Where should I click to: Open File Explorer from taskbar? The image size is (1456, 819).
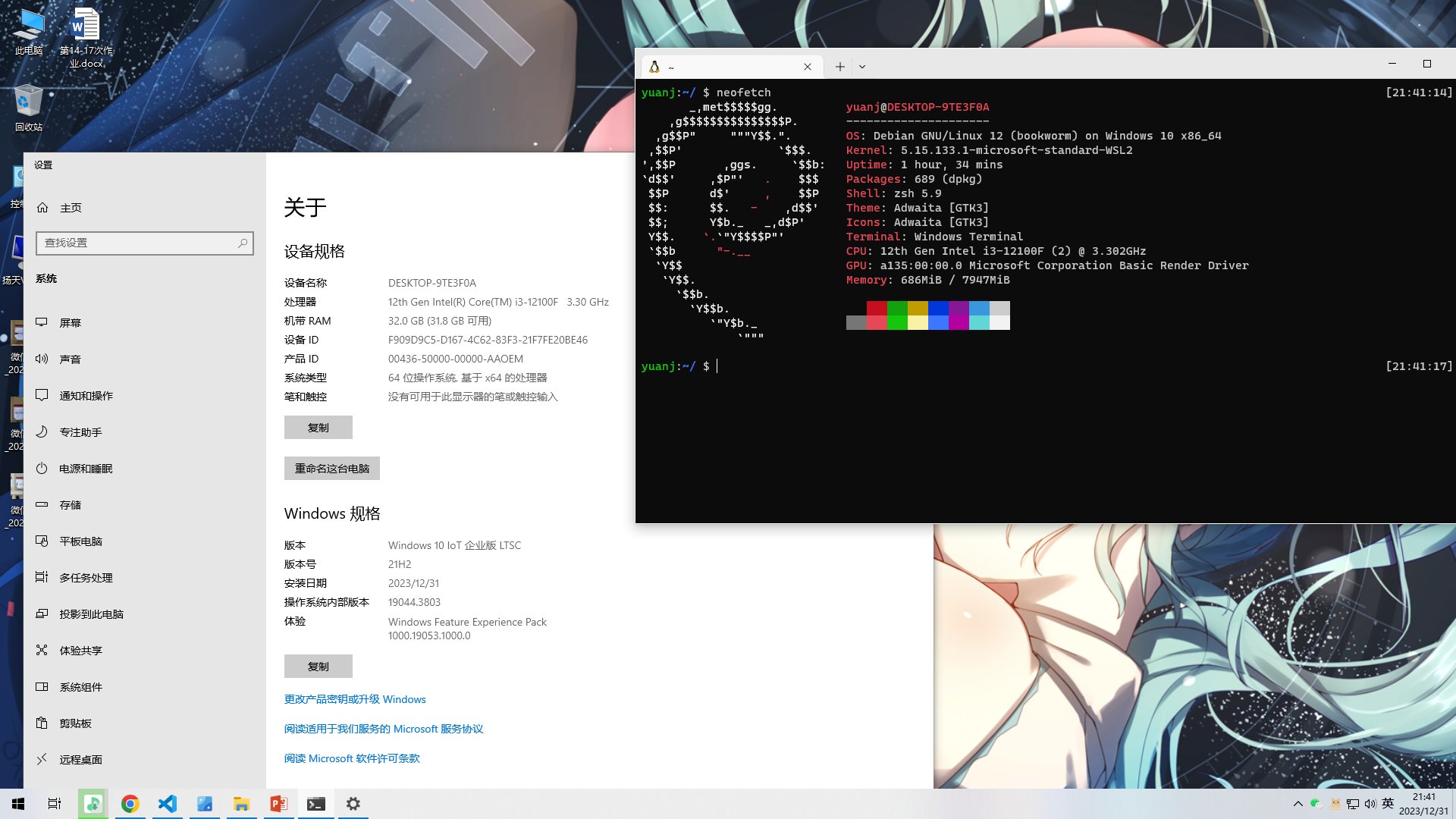click(241, 804)
